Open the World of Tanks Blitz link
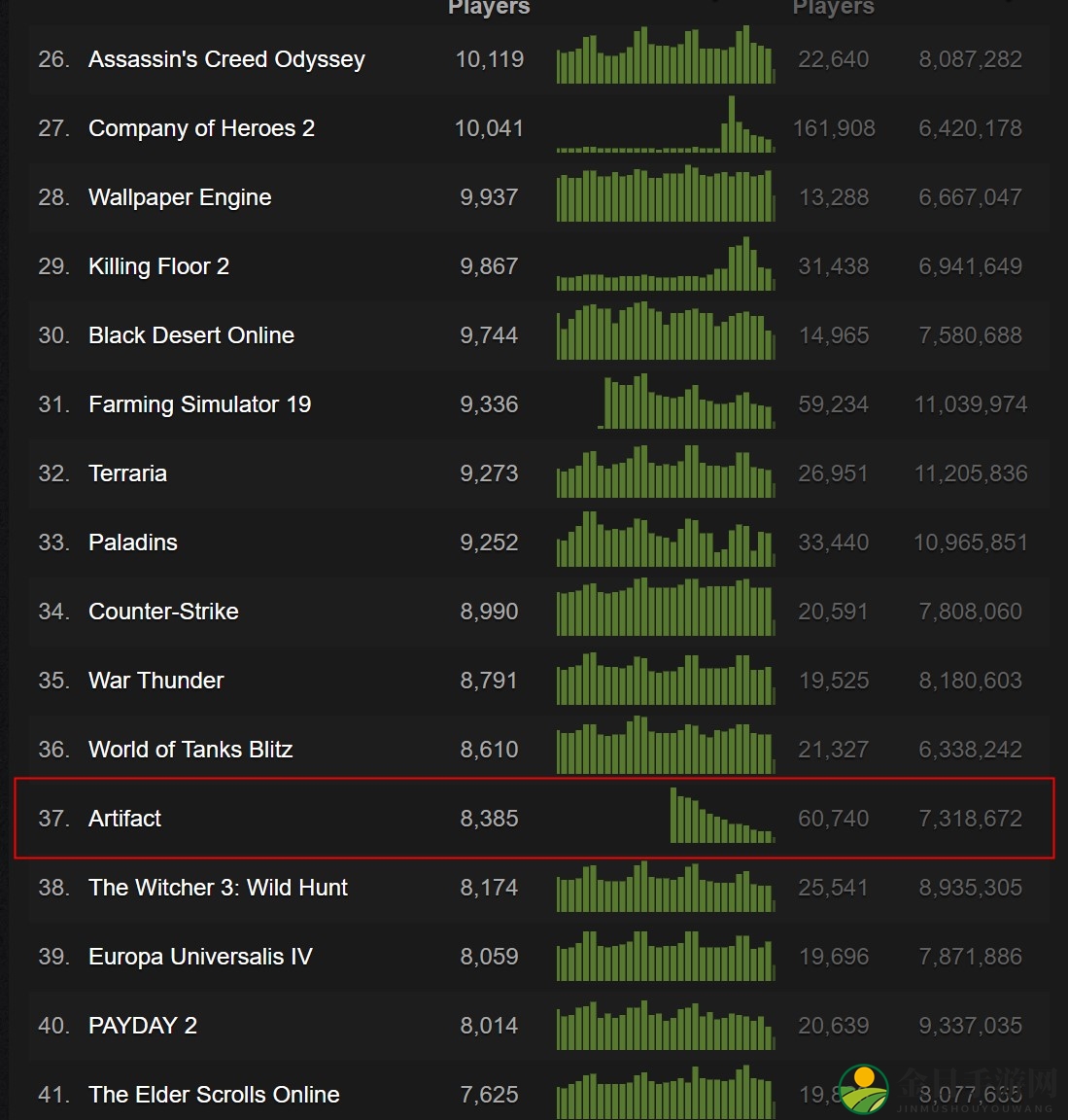The width and height of the screenshot is (1068, 1120). tap(190, 750)
